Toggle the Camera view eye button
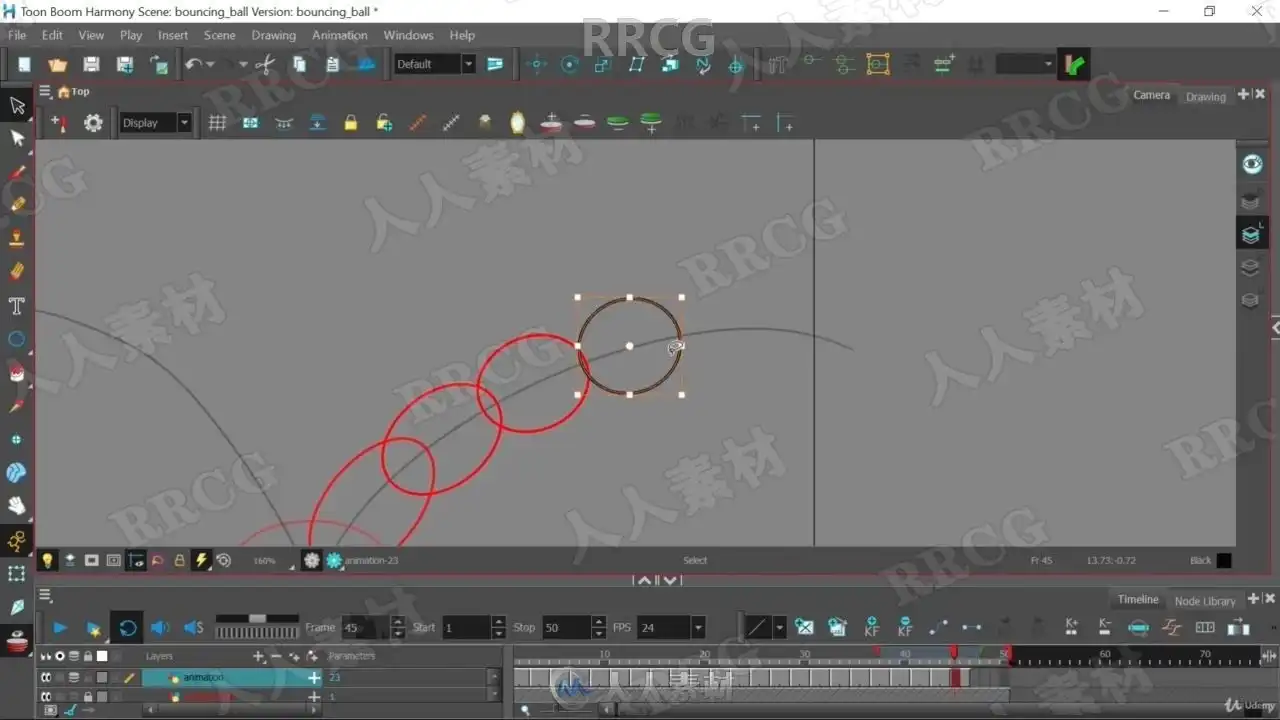Screen dimensions: 1280x720 (1252, 165)
